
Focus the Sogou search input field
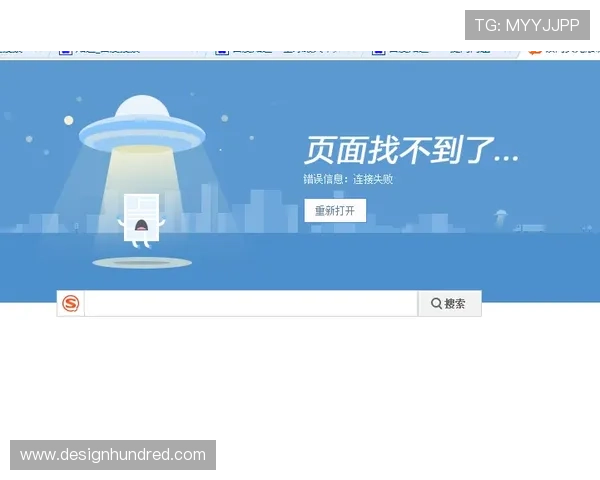tap(251, 304)
